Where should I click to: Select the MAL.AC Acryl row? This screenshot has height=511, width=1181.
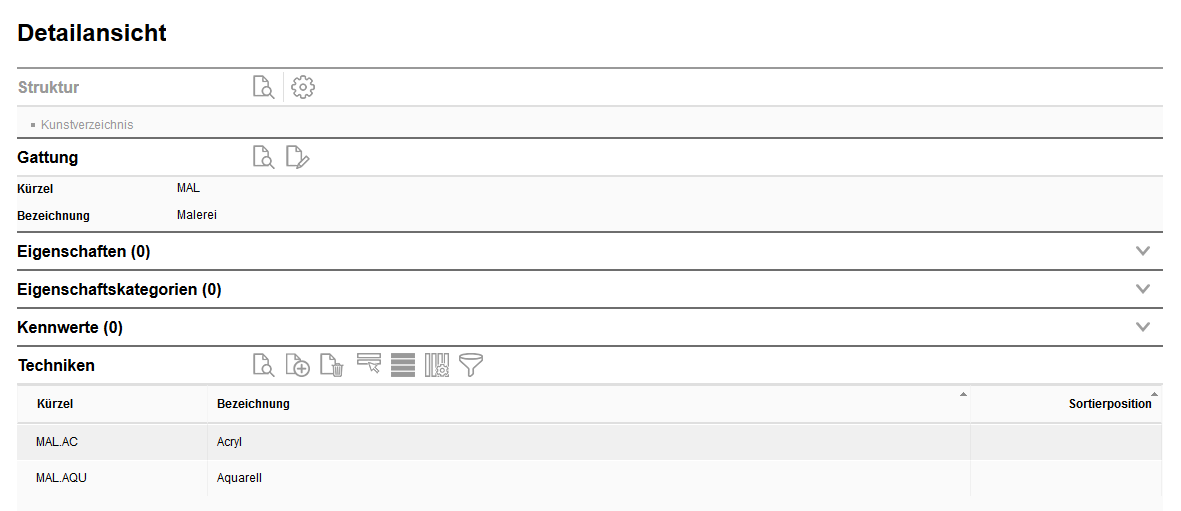[229, 441]
